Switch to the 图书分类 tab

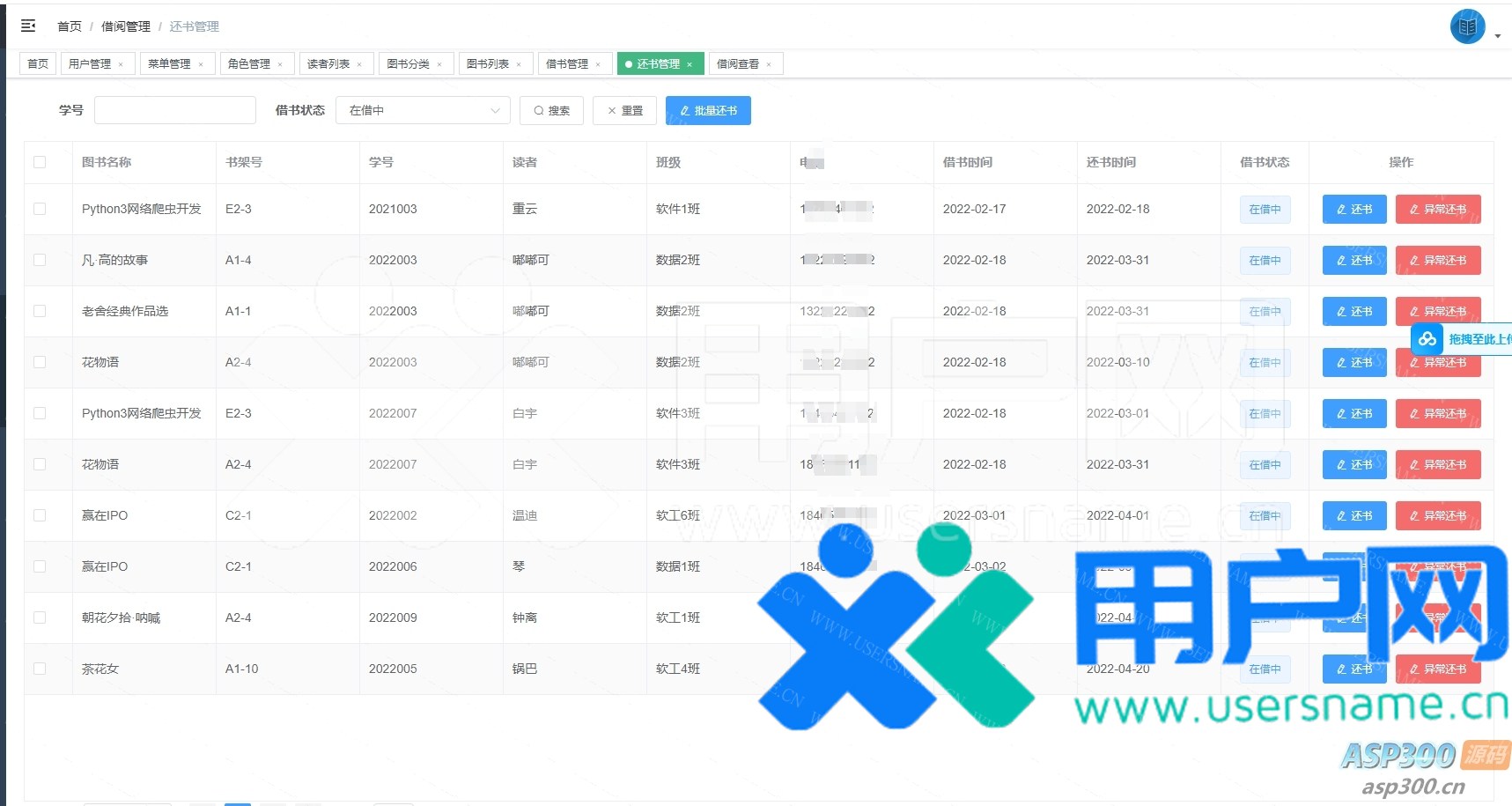point(409,63)
